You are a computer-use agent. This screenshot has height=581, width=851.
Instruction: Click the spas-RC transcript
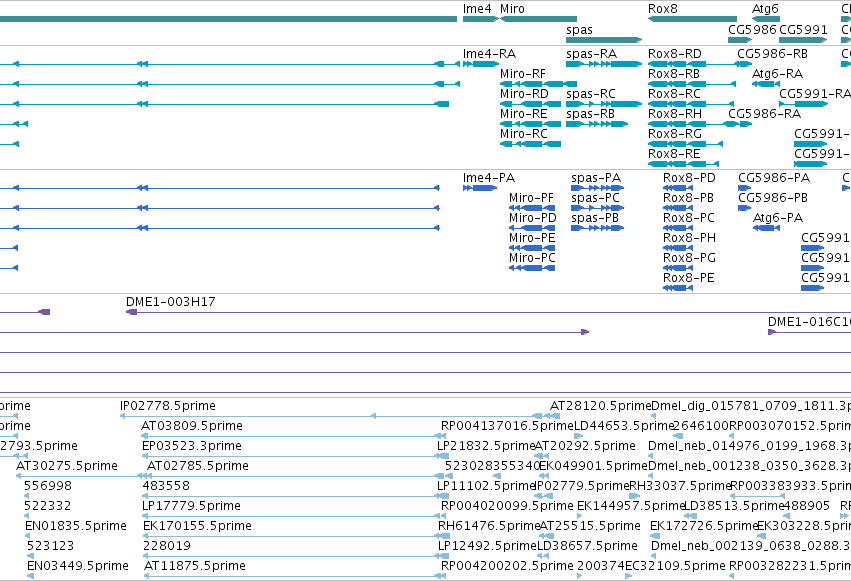(x=604, y=104)
